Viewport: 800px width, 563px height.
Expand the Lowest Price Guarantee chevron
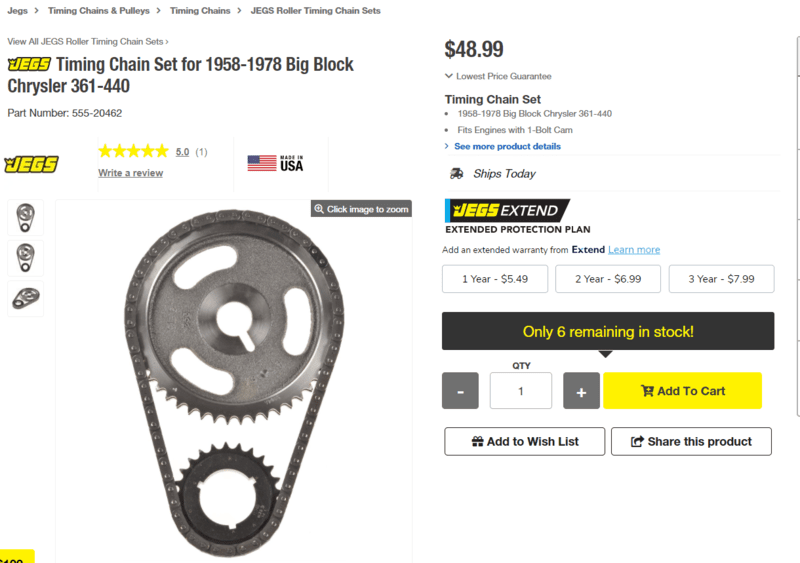point(449,76)
